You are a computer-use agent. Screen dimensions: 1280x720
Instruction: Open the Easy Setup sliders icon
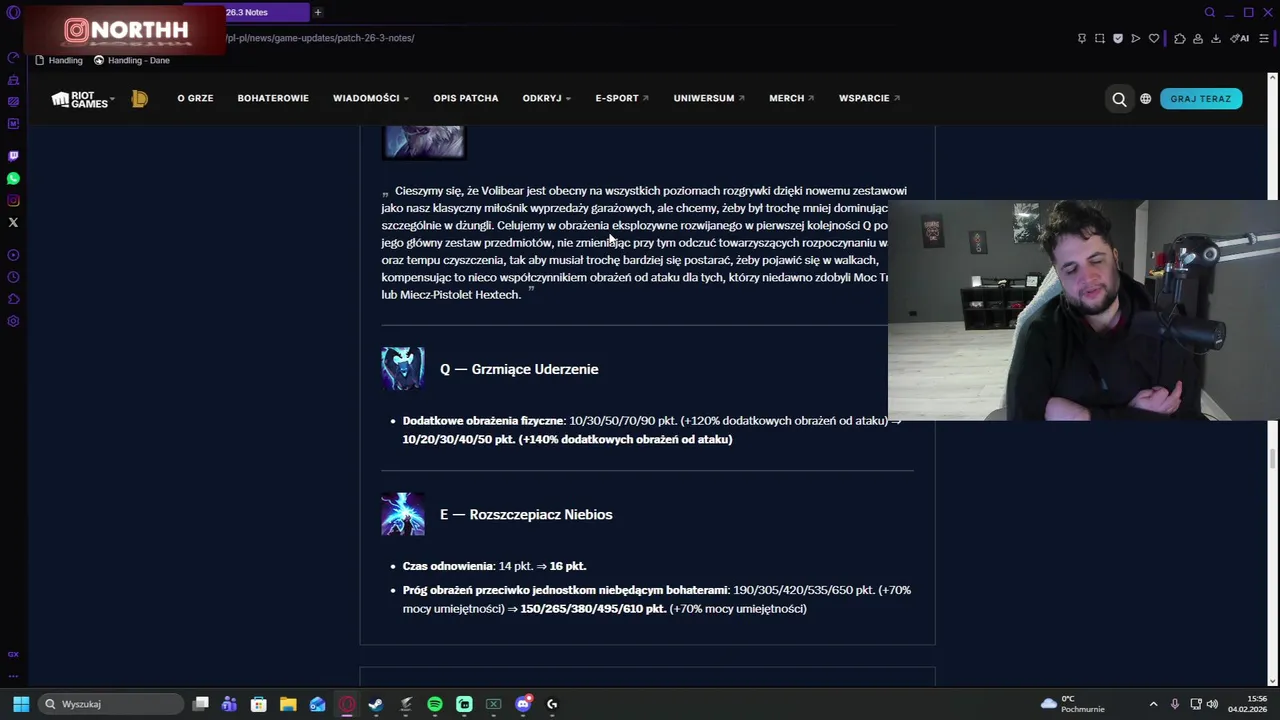[x=1263, y=38]
